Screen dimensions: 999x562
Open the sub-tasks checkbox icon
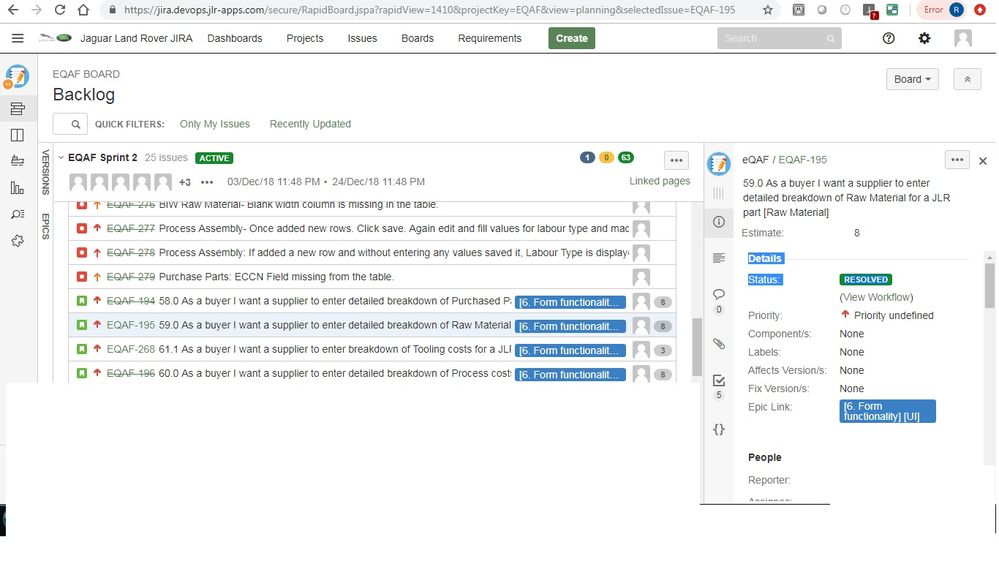pos(719,380)
